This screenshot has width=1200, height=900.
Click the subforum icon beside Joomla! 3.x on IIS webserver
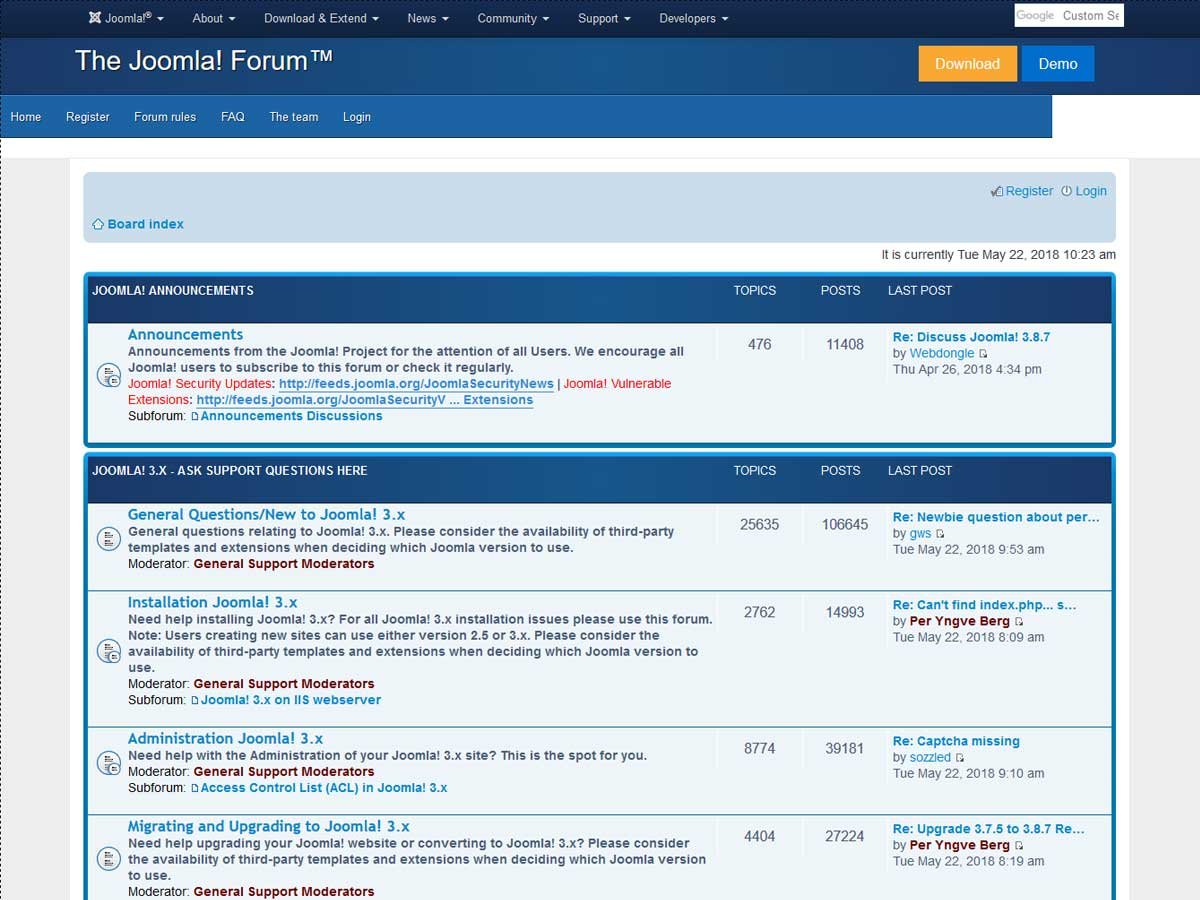(195, 701)
